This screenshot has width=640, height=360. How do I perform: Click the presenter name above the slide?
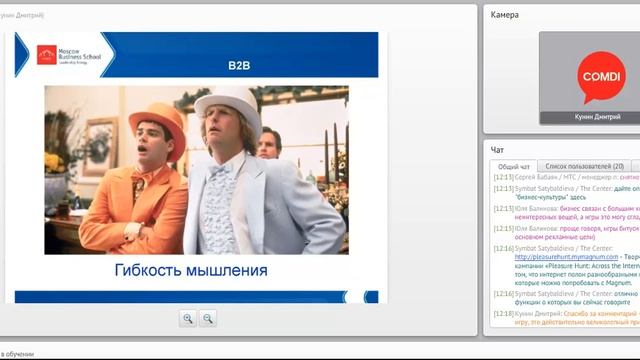22,15
